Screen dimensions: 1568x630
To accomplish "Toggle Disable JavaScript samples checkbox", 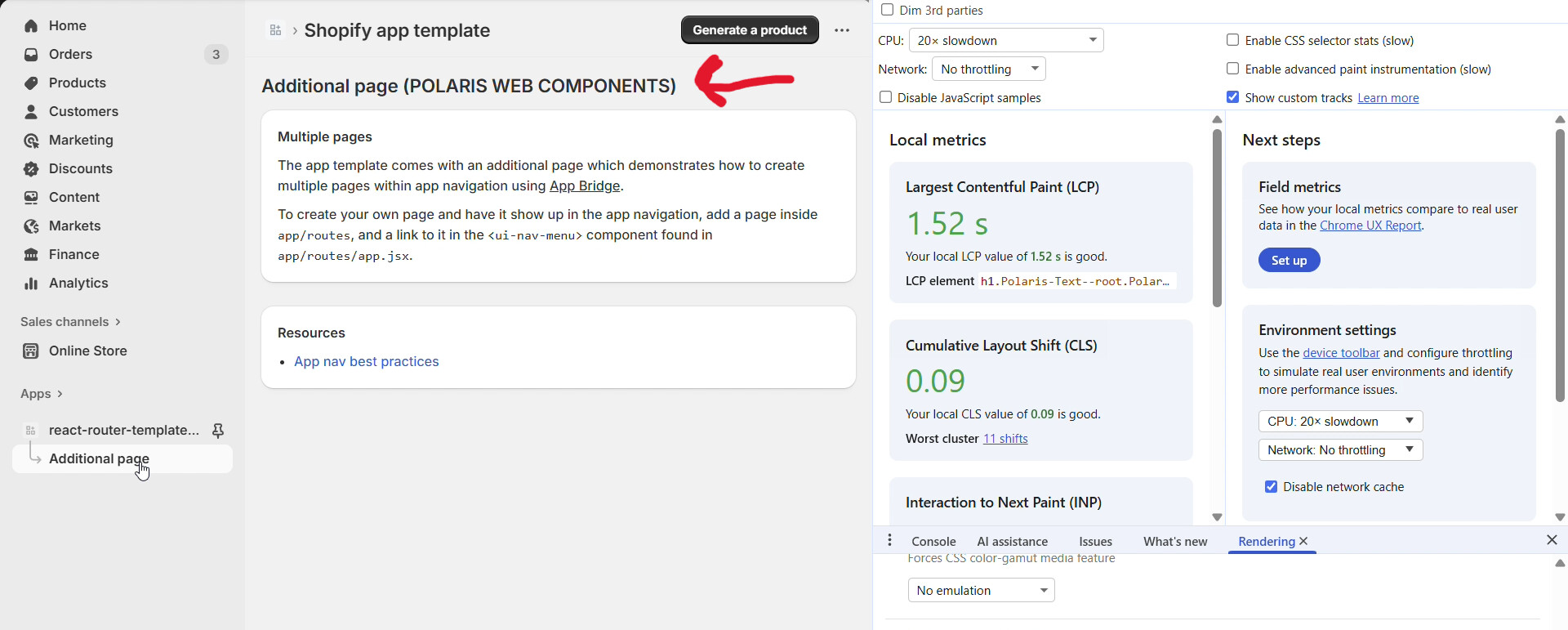I will coord(885,97).
